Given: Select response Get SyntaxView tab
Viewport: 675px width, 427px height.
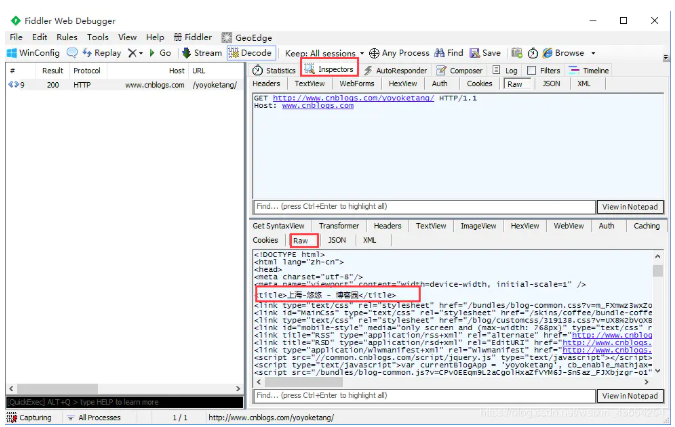Looking at the screenshot, I should click(x=278, y=226).
